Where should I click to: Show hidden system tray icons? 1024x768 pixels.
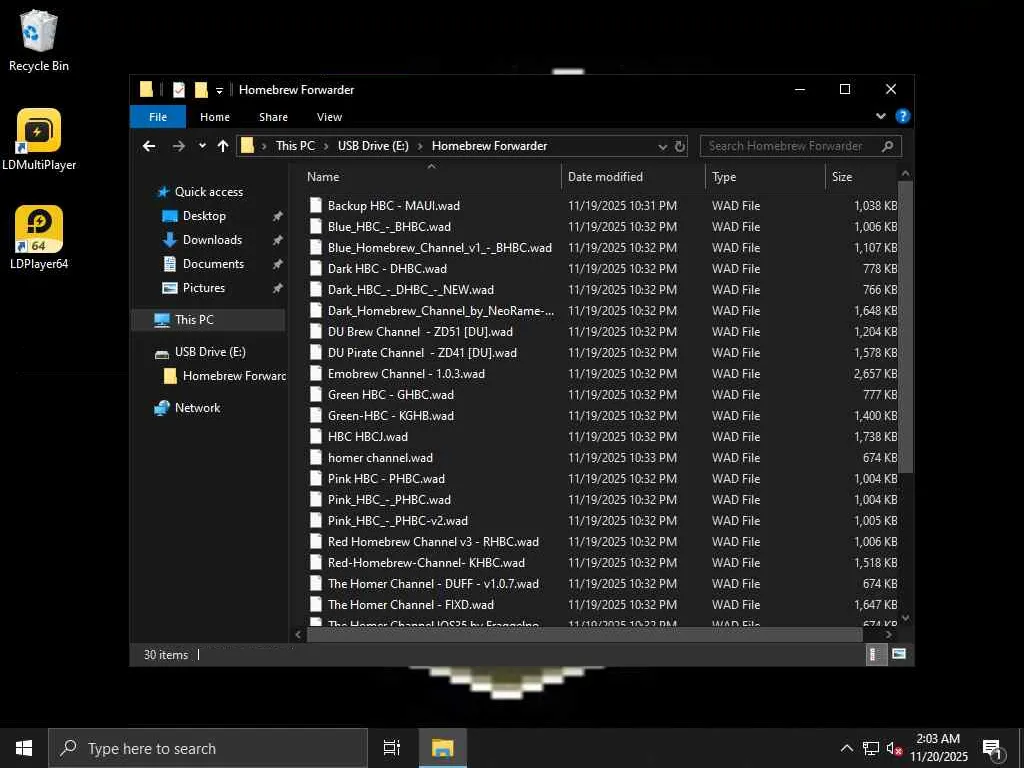846,748
